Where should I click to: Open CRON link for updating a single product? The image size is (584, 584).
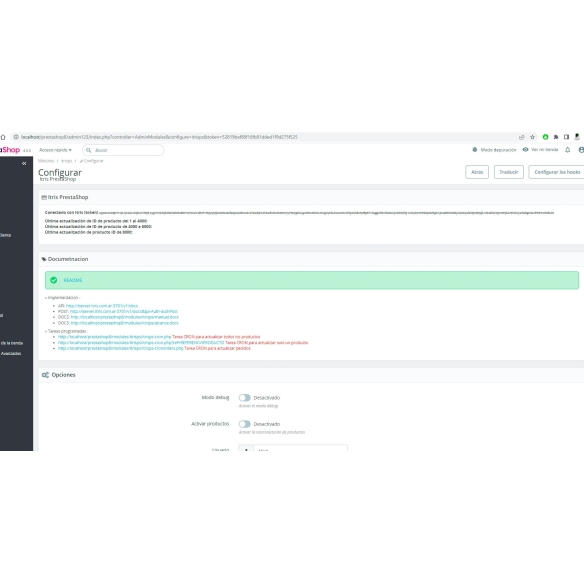coord(141,343)
